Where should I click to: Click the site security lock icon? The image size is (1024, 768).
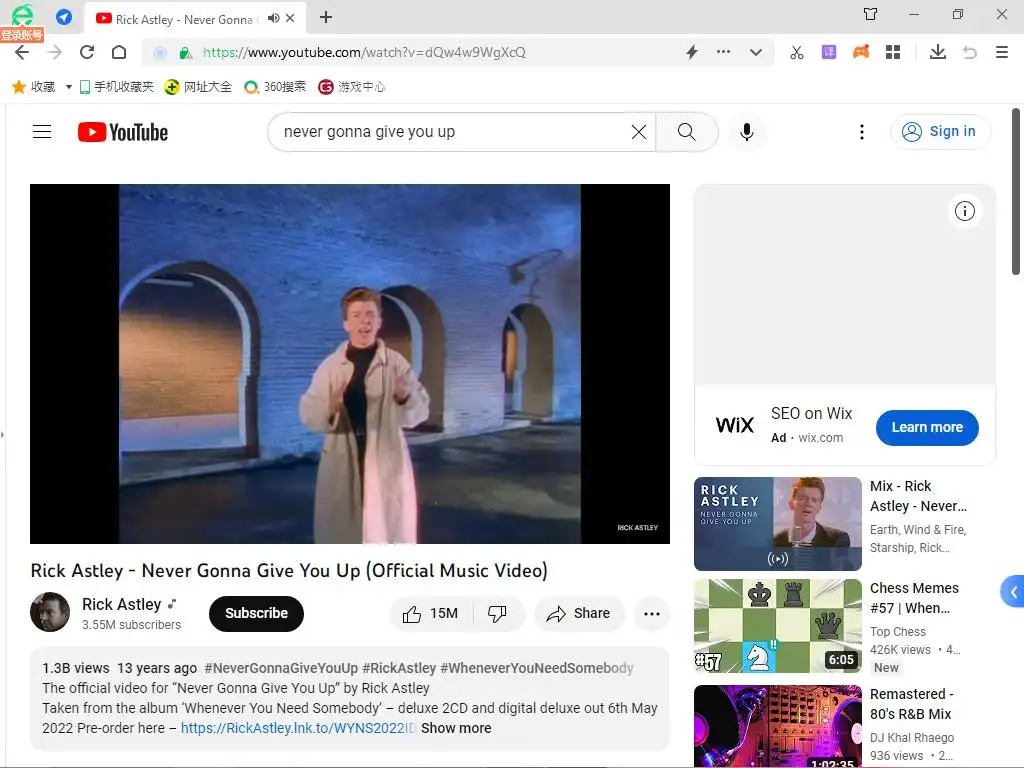pyautogui.click(x=186, y=53)
